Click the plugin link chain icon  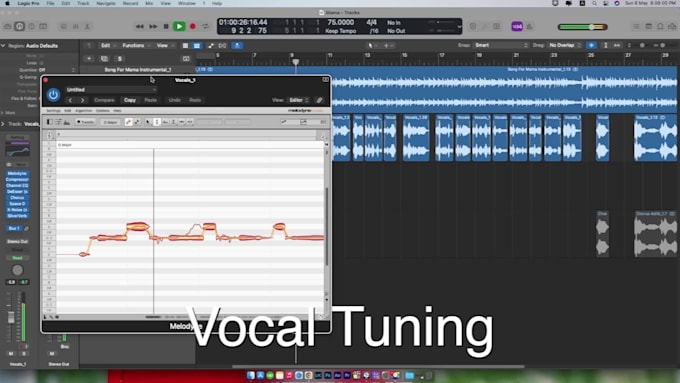pyautogui.click(x=320, y=100)
